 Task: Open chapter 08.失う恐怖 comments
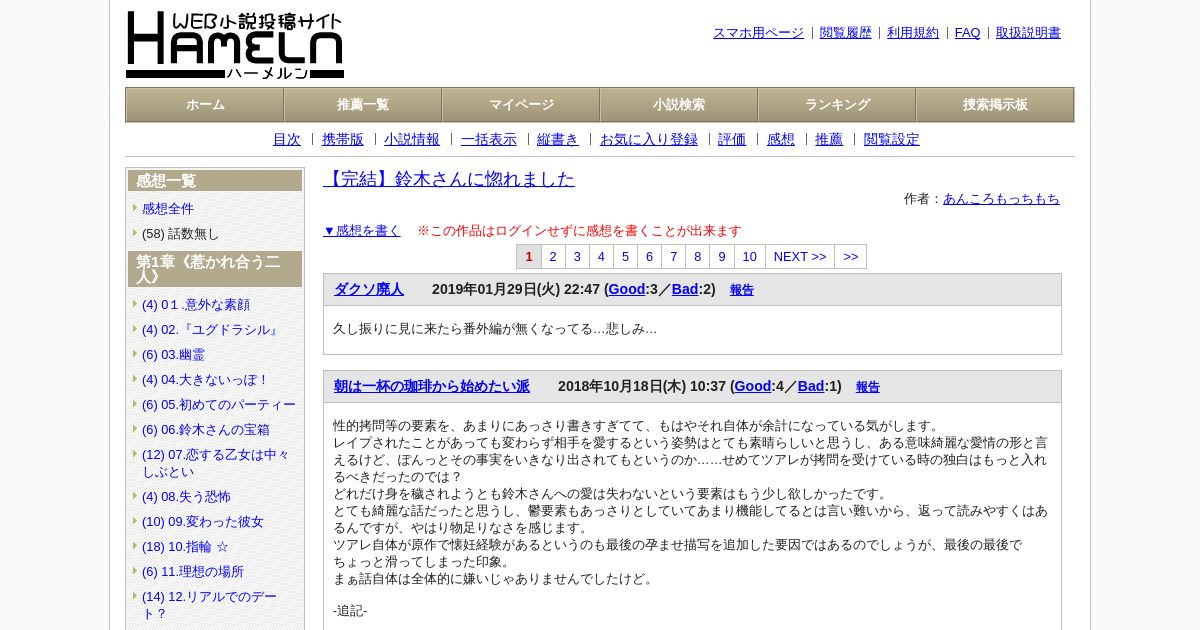tap(186, 497)
